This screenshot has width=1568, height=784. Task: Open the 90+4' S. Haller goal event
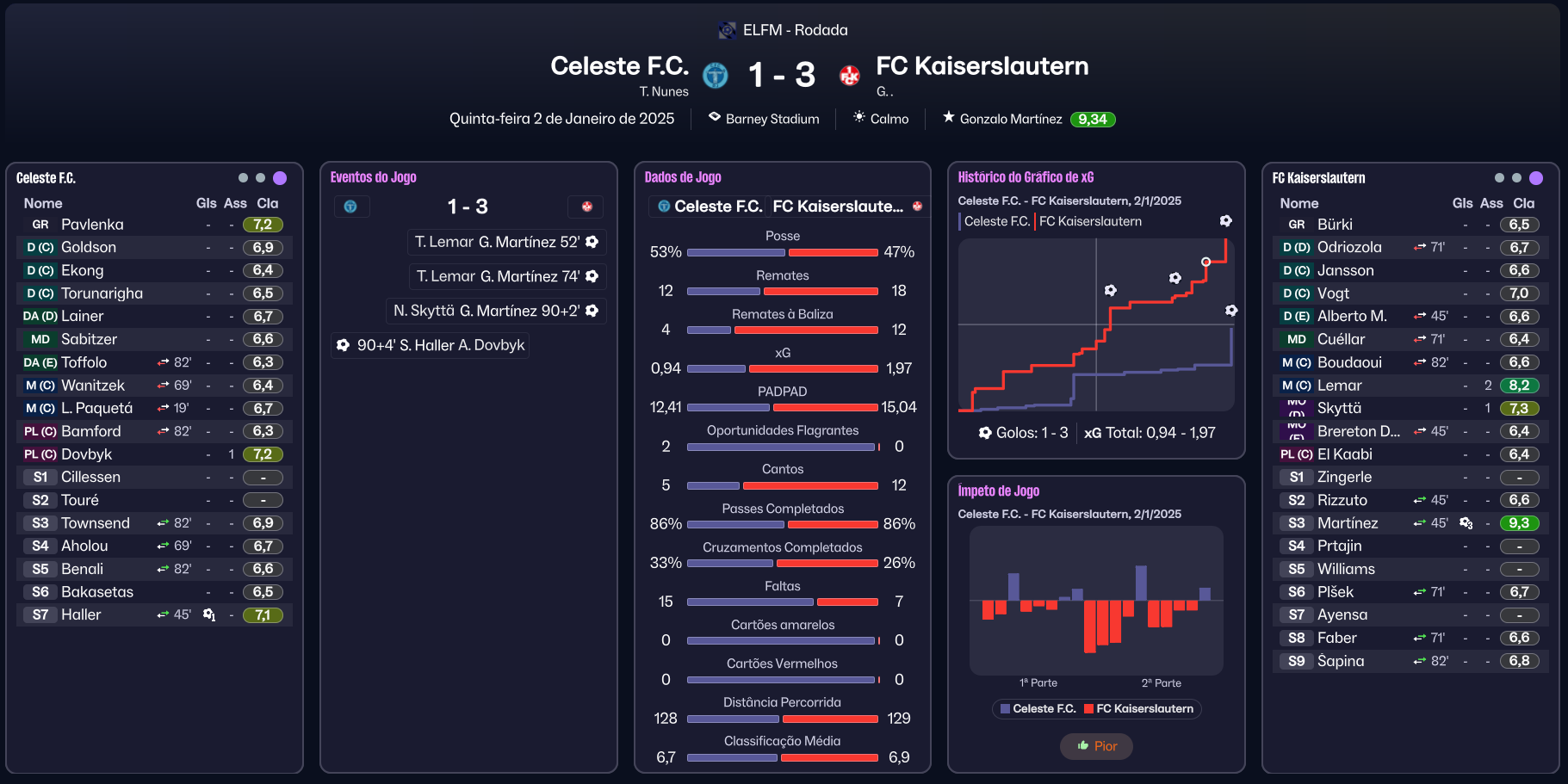click(x=430, y=345)
